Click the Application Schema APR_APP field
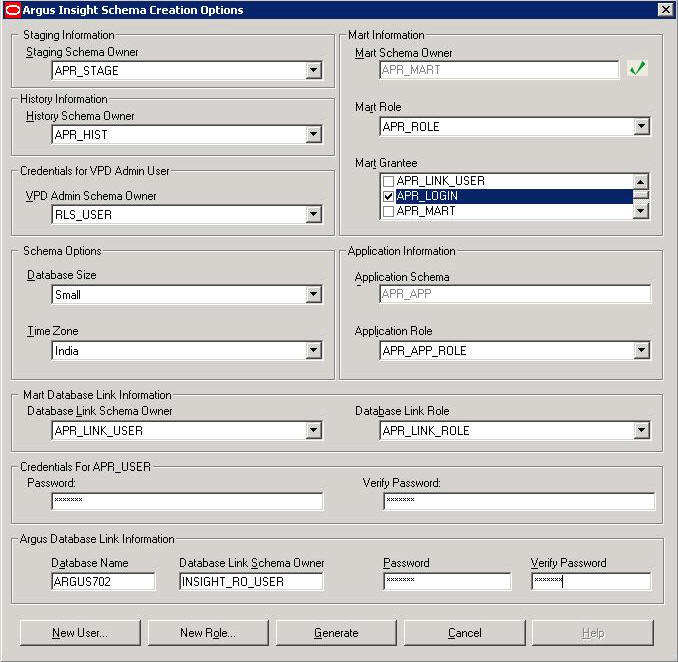Viewport: 678px width, 662px height. (515, 294)
